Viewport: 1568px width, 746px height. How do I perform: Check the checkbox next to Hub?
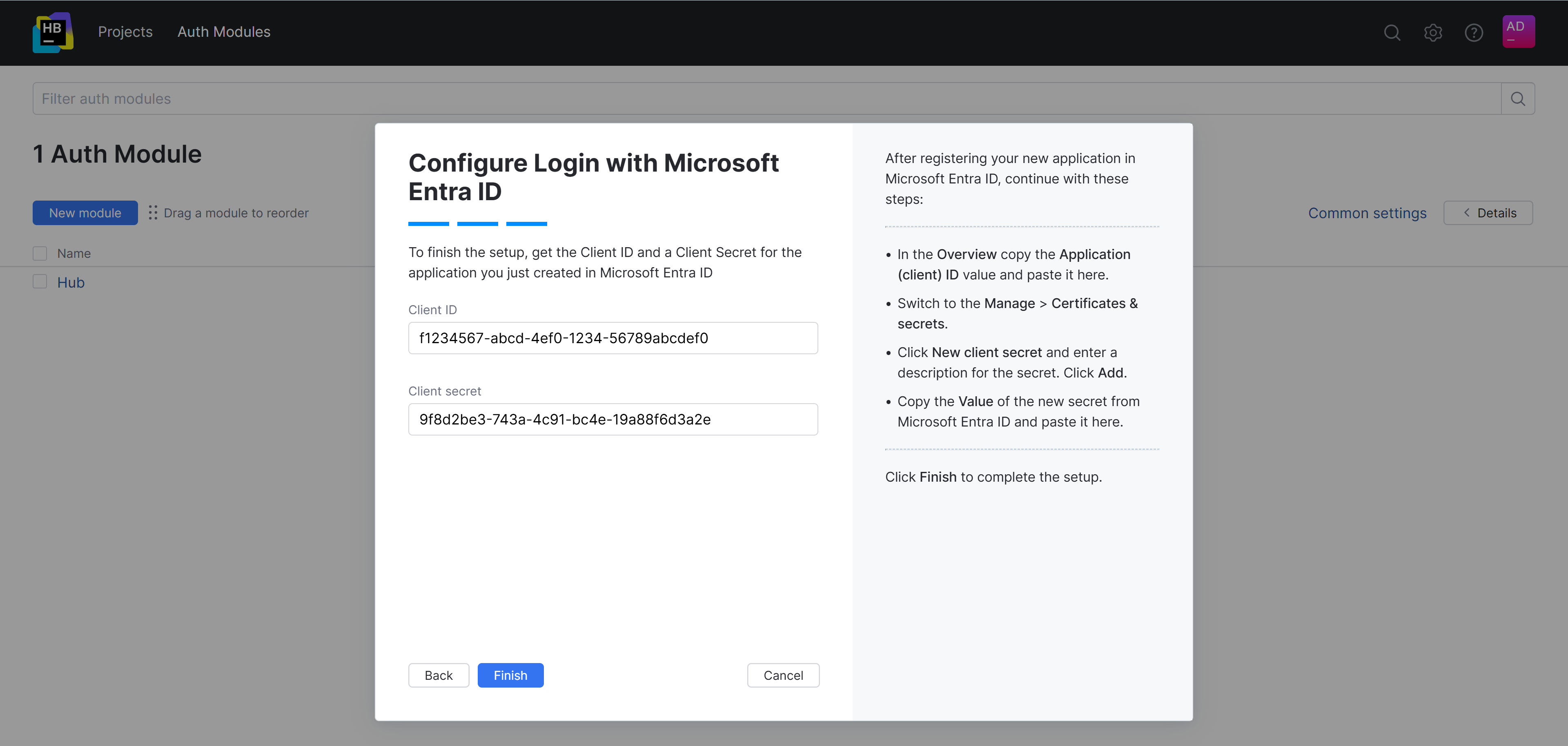pyautogui.click(x=40, y=281)
